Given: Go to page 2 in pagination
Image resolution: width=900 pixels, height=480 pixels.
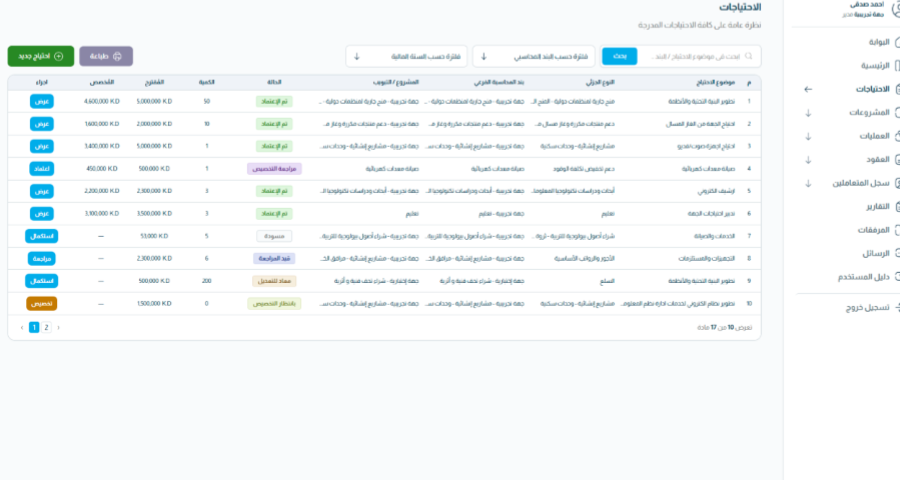Looking at the screenshot, I should [x=46, y=327].
